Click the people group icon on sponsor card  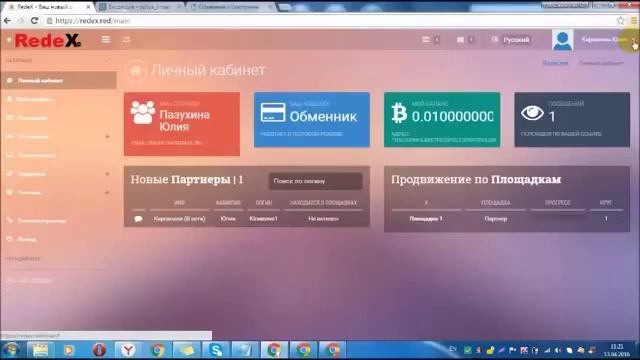(x=143, y=113)
